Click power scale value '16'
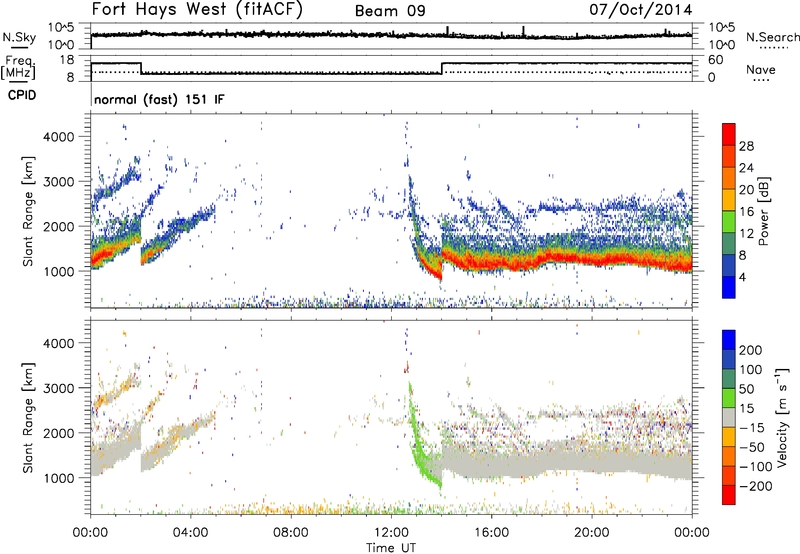The height and width of the screenshot is (554, 800). pos(746,212)
